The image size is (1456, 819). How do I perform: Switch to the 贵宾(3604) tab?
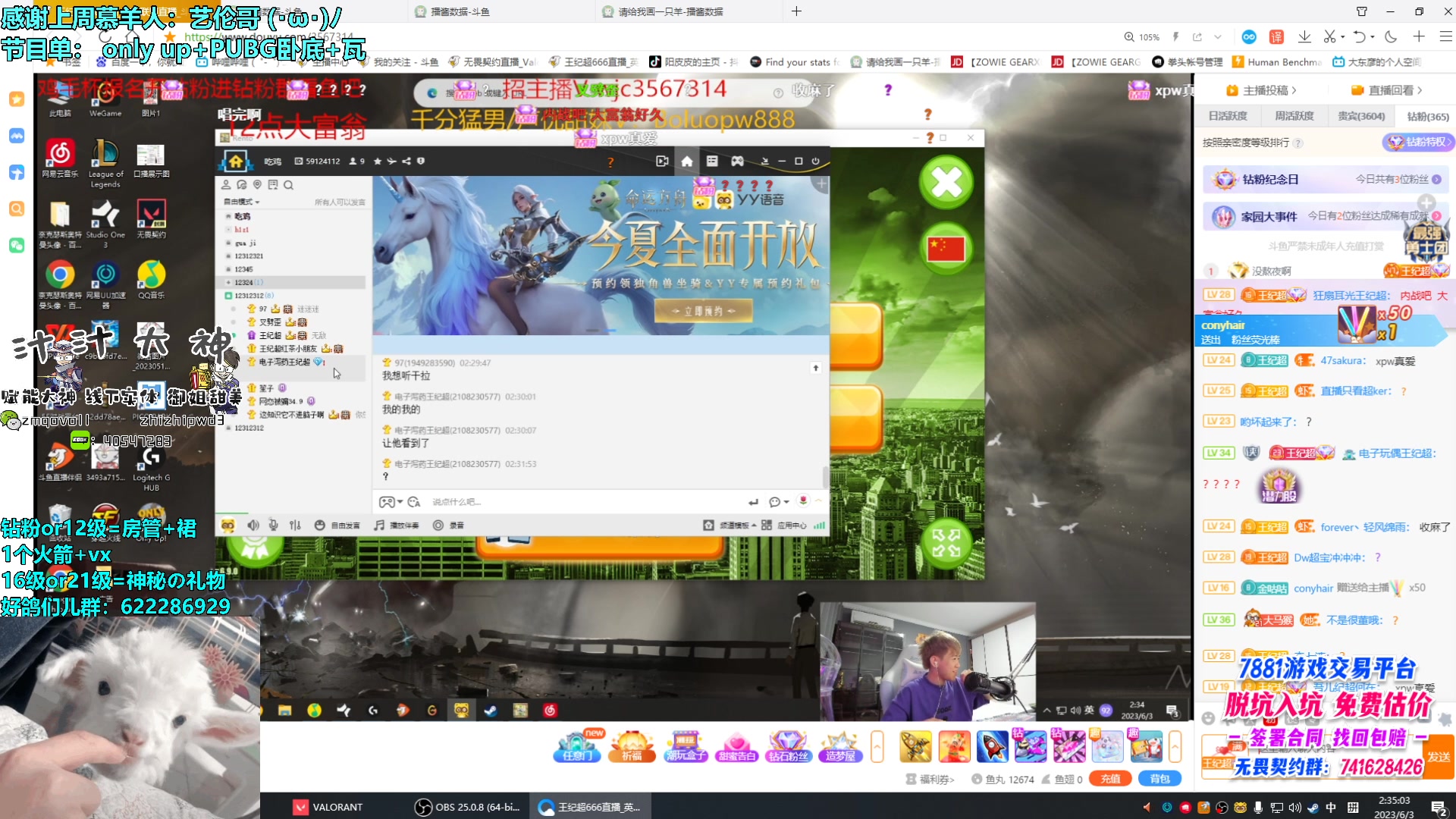1361,116
